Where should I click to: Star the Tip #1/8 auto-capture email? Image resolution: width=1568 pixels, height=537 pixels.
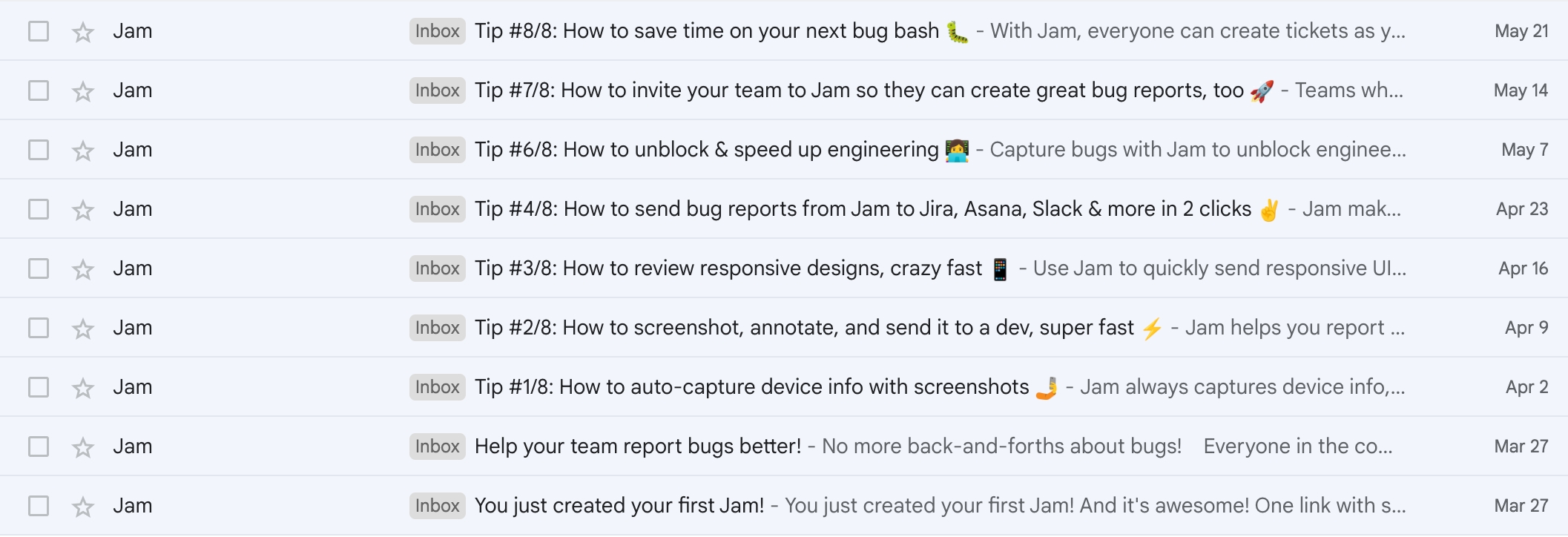coord(83,388)
